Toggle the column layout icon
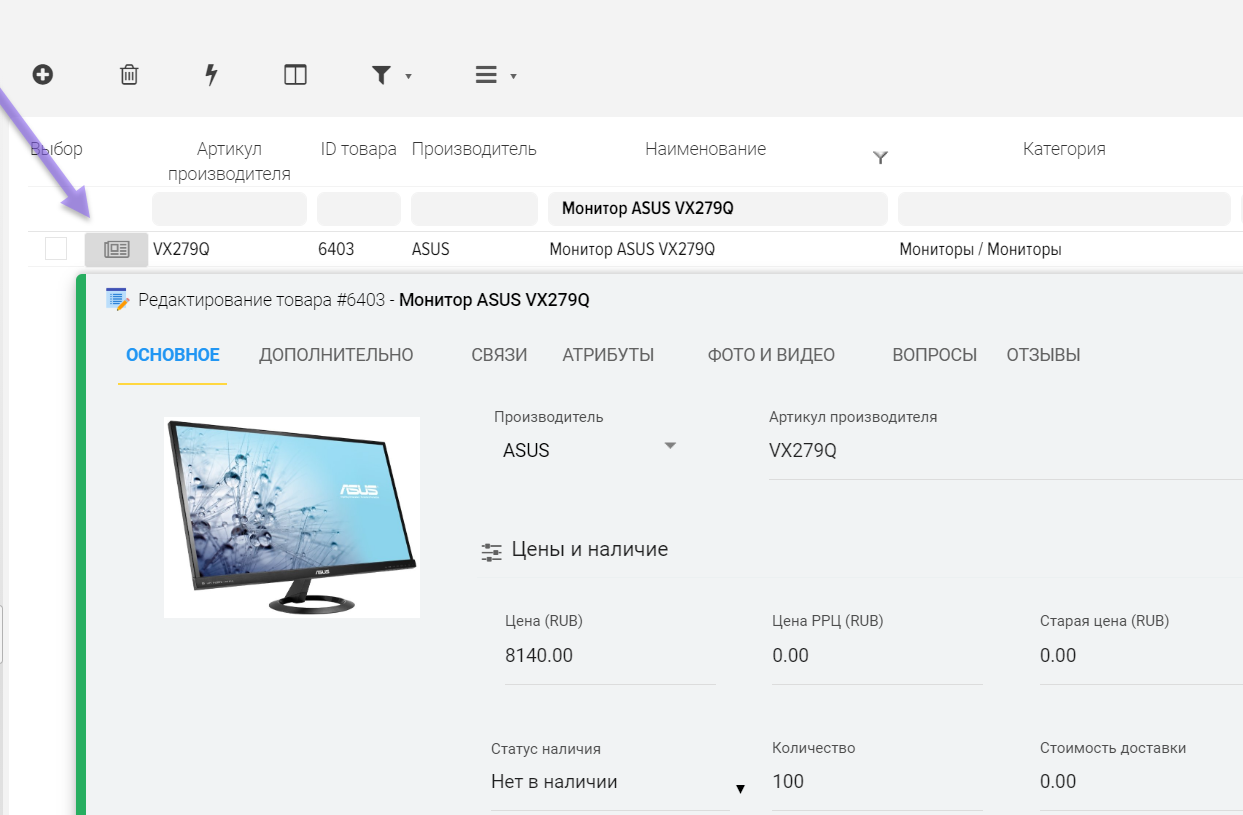This screenshot has height=815, width=1243. click(x=295, y=75)
